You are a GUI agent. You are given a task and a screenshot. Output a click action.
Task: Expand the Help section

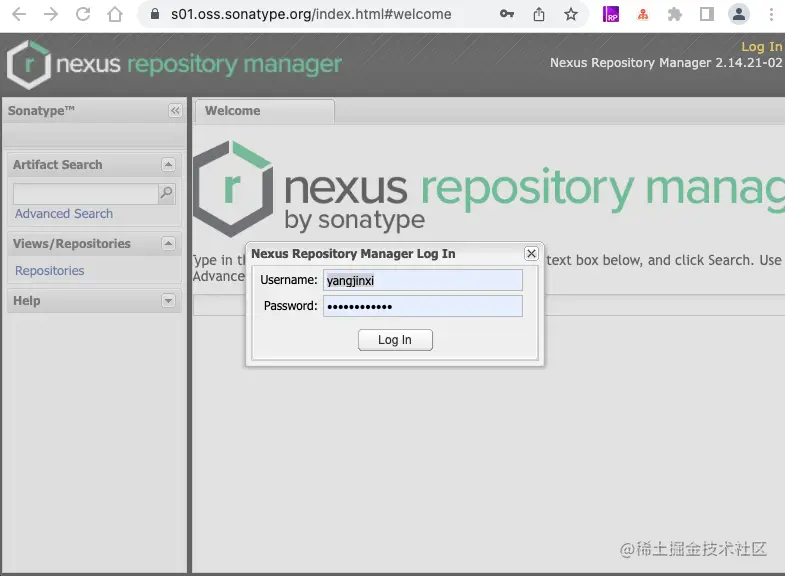[168, 301]
